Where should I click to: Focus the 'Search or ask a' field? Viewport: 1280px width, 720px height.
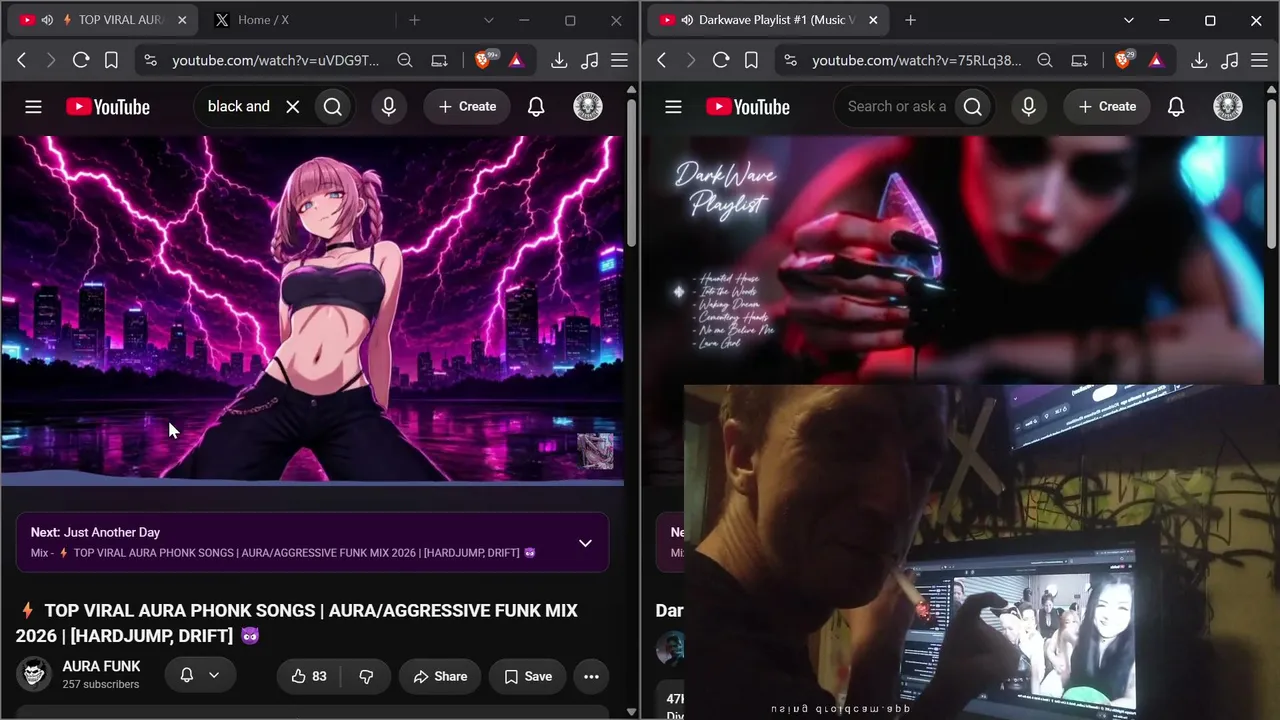tap(896, 107)
